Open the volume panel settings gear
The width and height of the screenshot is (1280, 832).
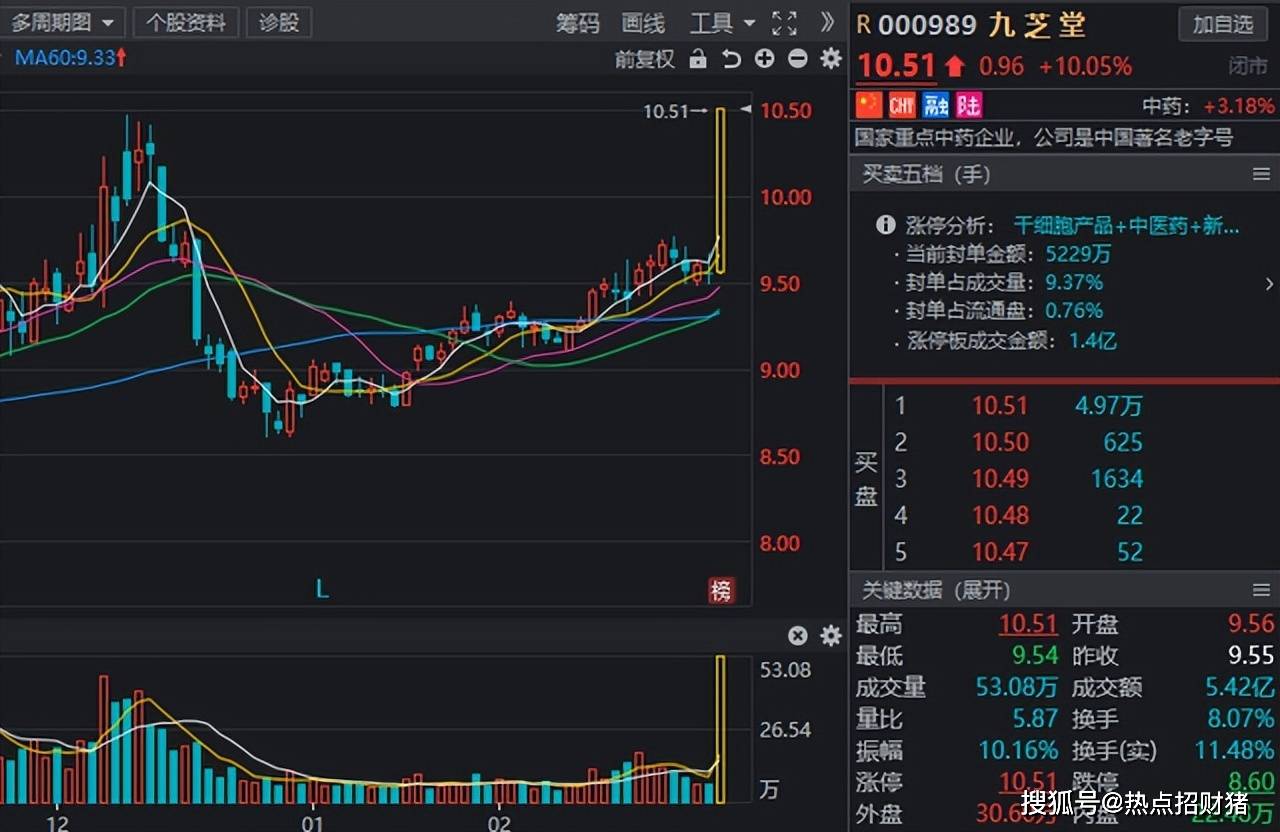[830, 636]
